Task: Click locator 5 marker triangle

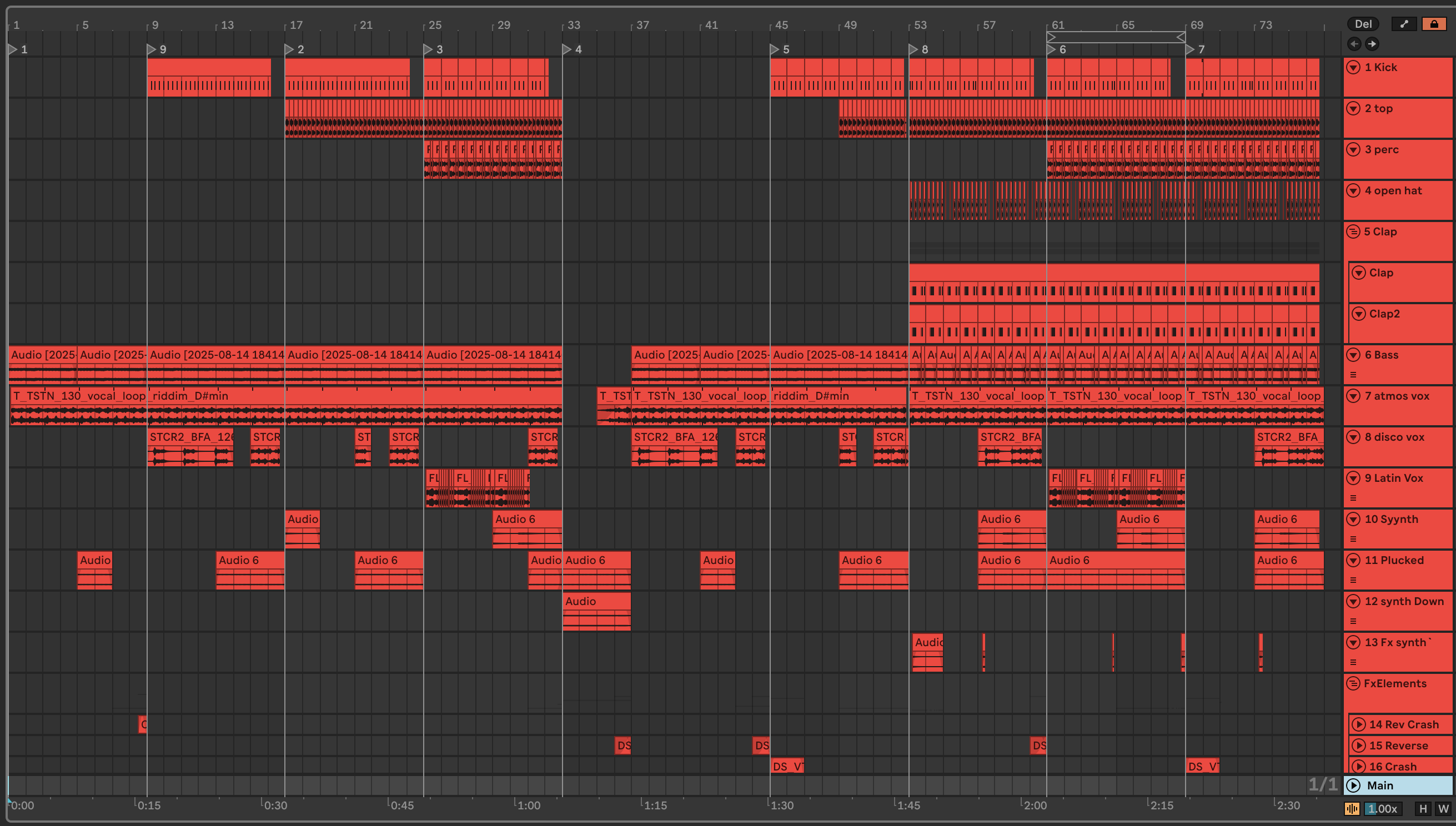Action: point(774,49)
